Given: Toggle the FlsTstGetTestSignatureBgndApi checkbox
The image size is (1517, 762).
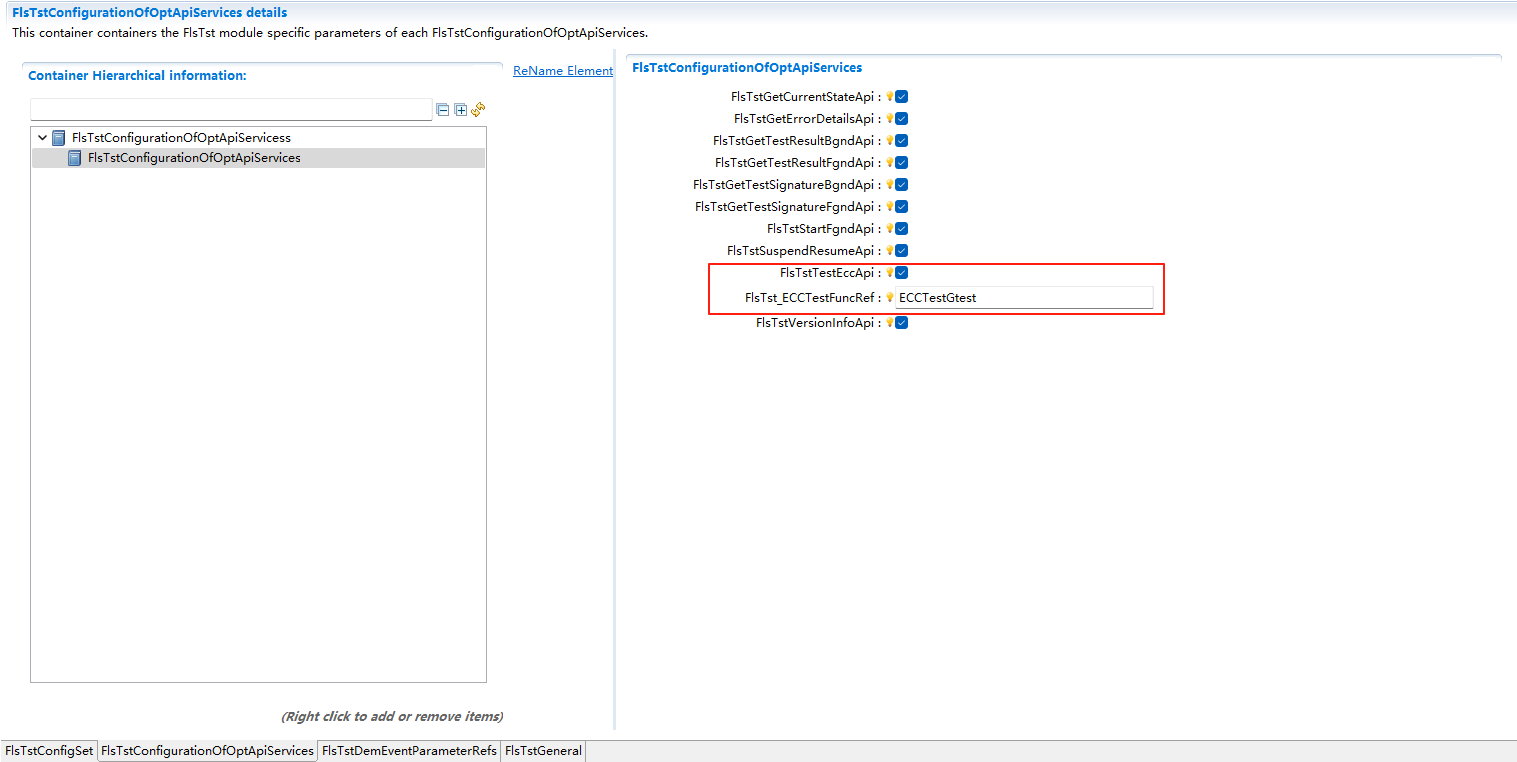Looking at the screenshot, I should pyautogui.click(x=901, y=184).
